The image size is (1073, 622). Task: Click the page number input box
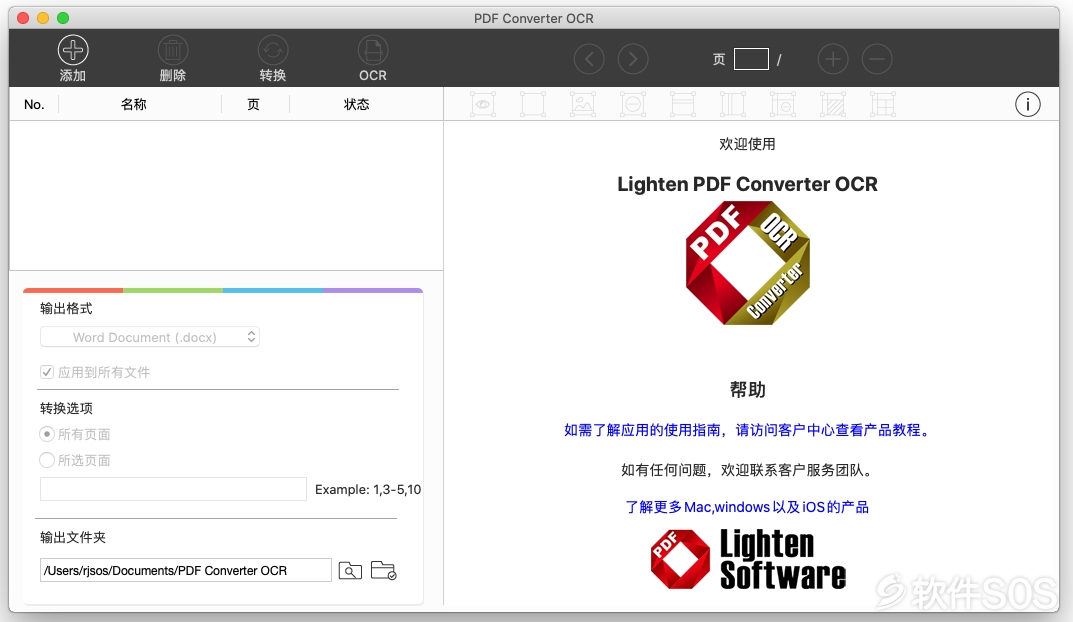point(751,59)
